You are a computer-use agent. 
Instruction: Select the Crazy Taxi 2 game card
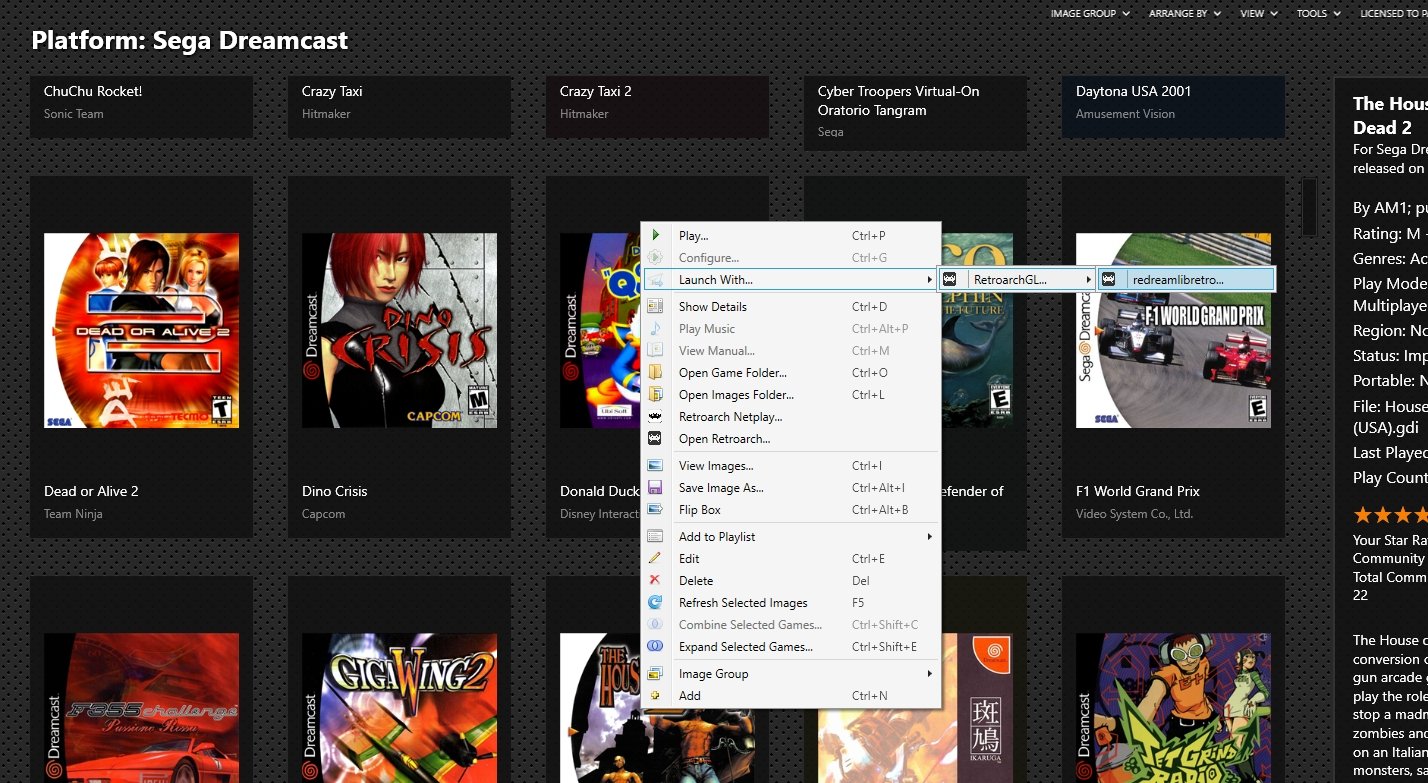click(x=657, y=106)
